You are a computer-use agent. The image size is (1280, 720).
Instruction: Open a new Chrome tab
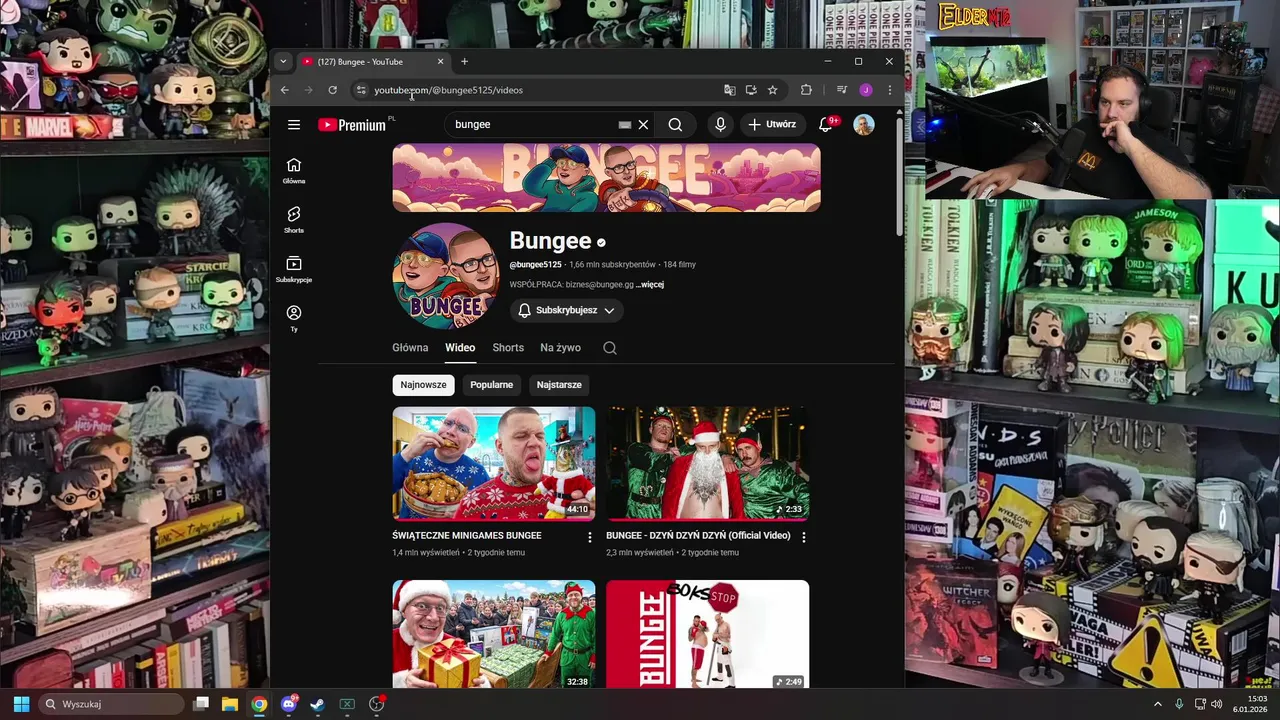click(464, 62)
